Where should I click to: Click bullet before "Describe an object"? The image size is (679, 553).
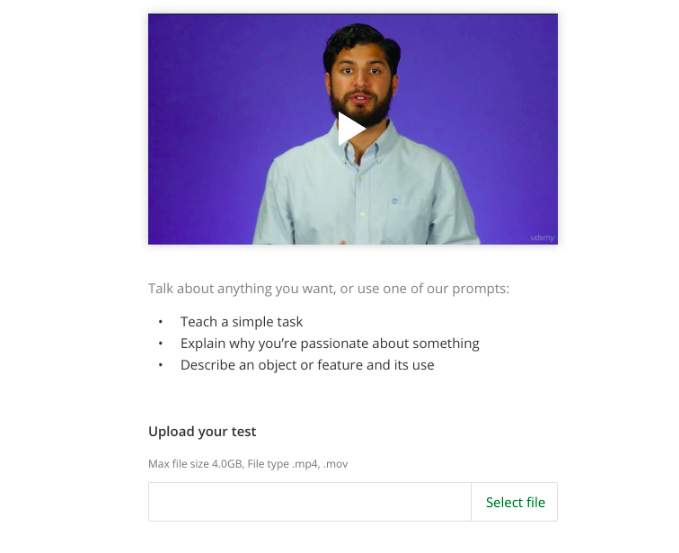click(161, 365)
